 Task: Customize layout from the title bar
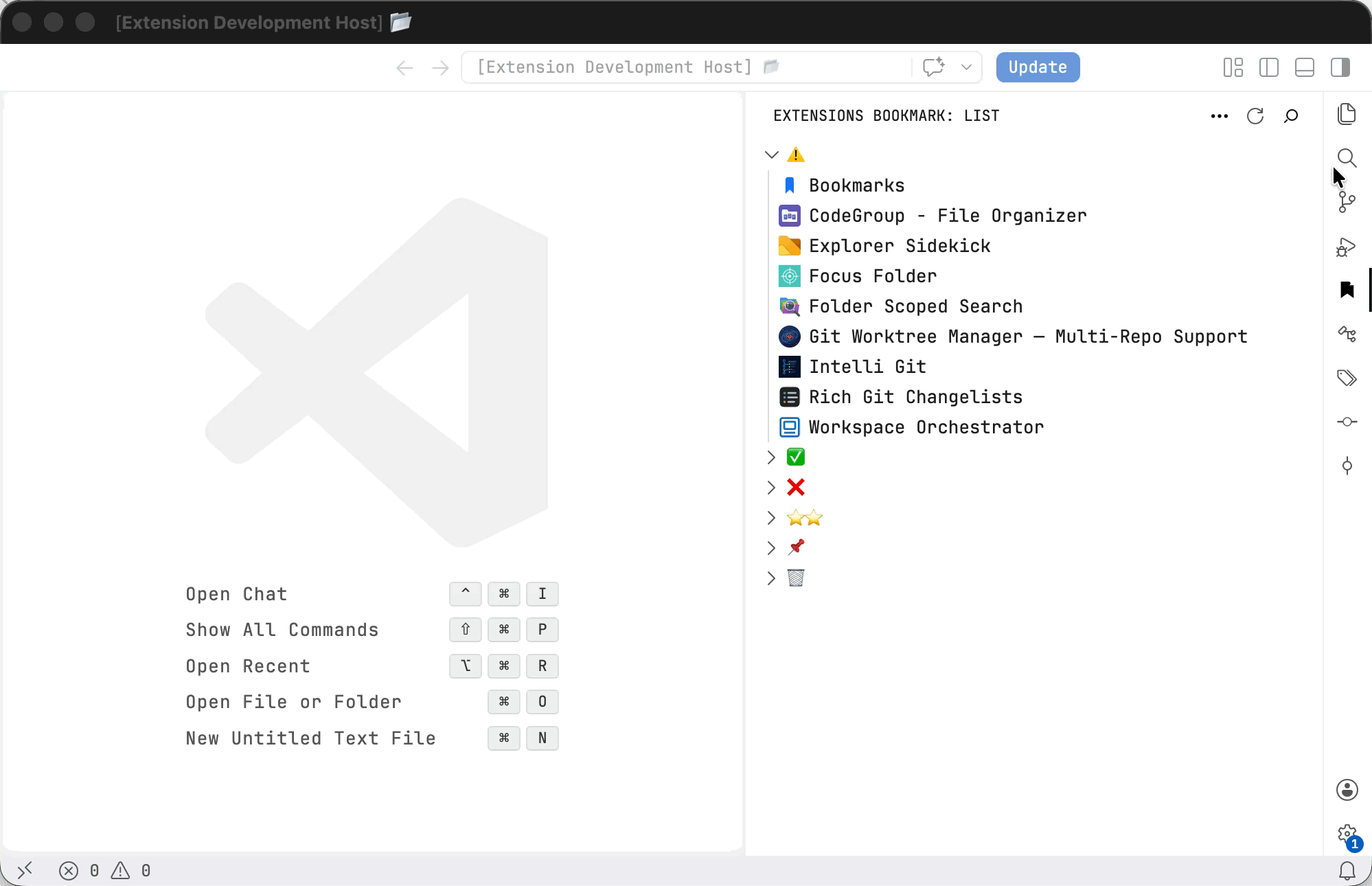(x=1233, y=67)
